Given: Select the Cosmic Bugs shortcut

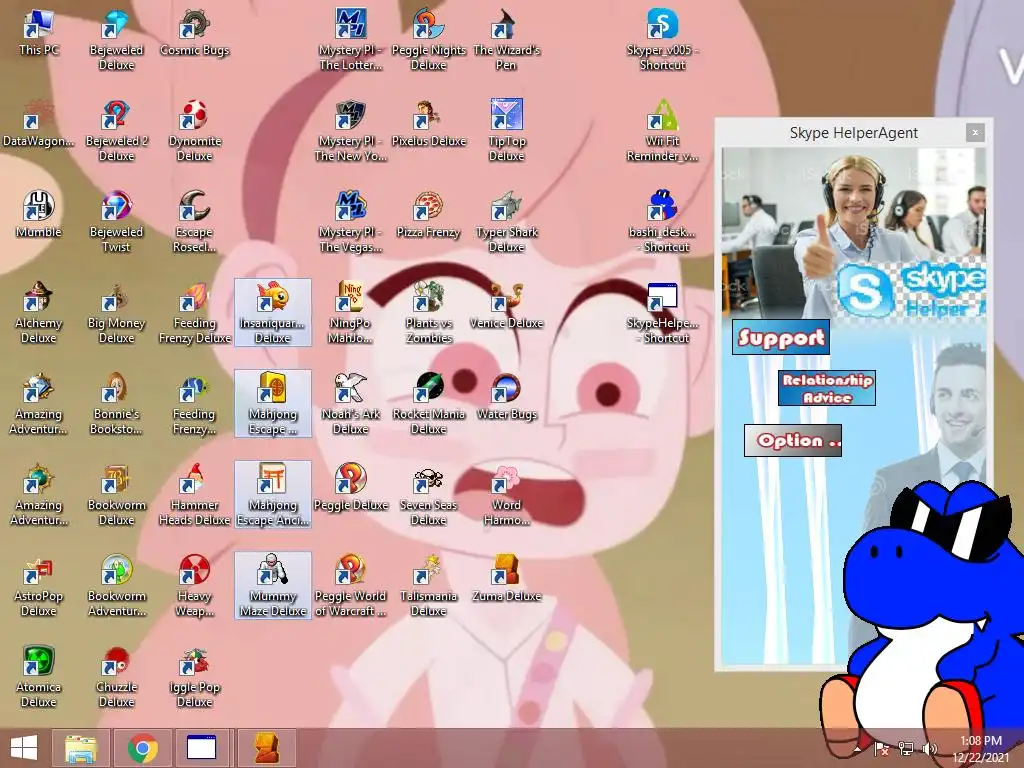Looking at the screenshot, I should click(194, 33).
